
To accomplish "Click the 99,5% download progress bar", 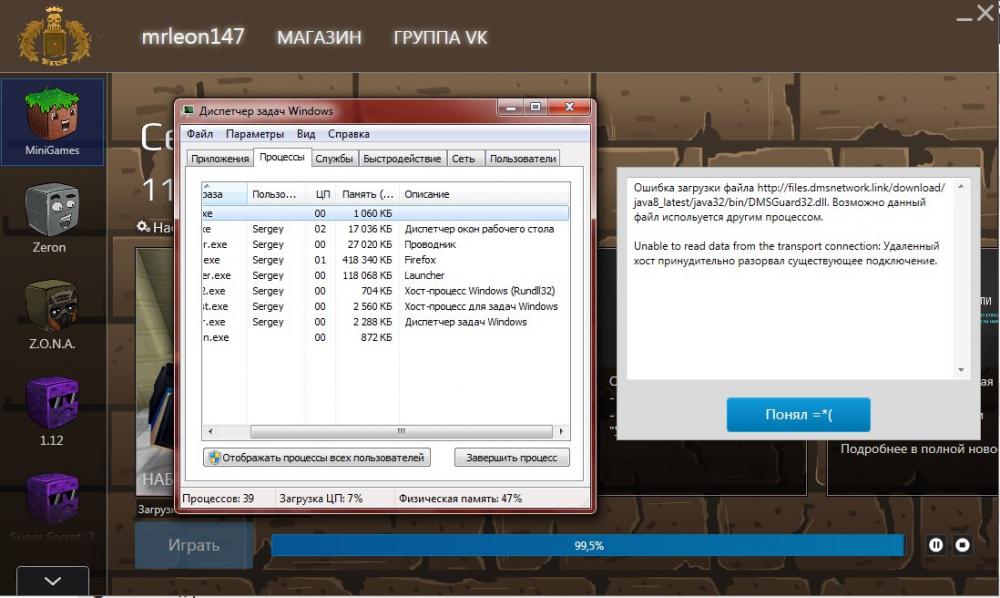I will point(587,546).
